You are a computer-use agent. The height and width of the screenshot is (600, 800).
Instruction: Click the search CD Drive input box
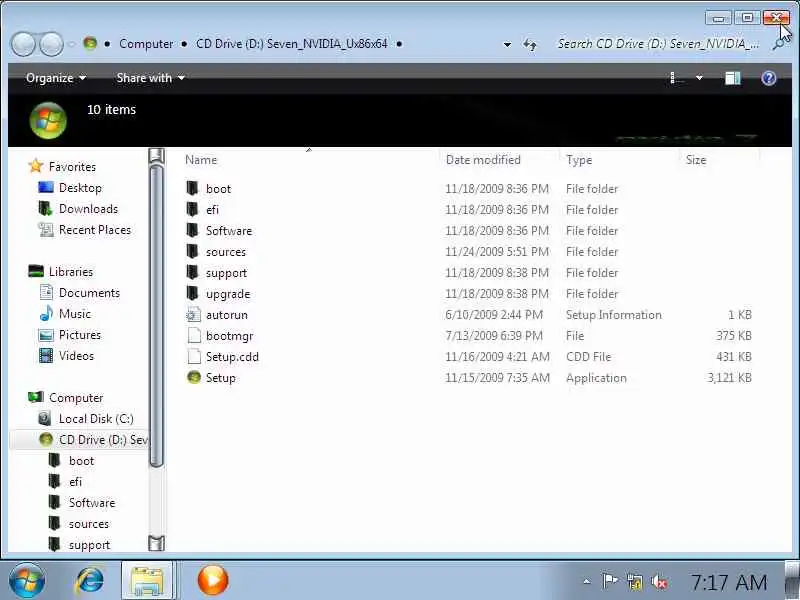pyautogui.click(x=658, y=44)
